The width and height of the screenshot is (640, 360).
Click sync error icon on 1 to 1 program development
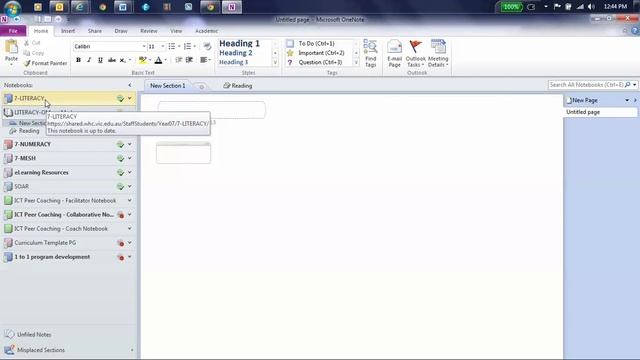pos(121,257)
